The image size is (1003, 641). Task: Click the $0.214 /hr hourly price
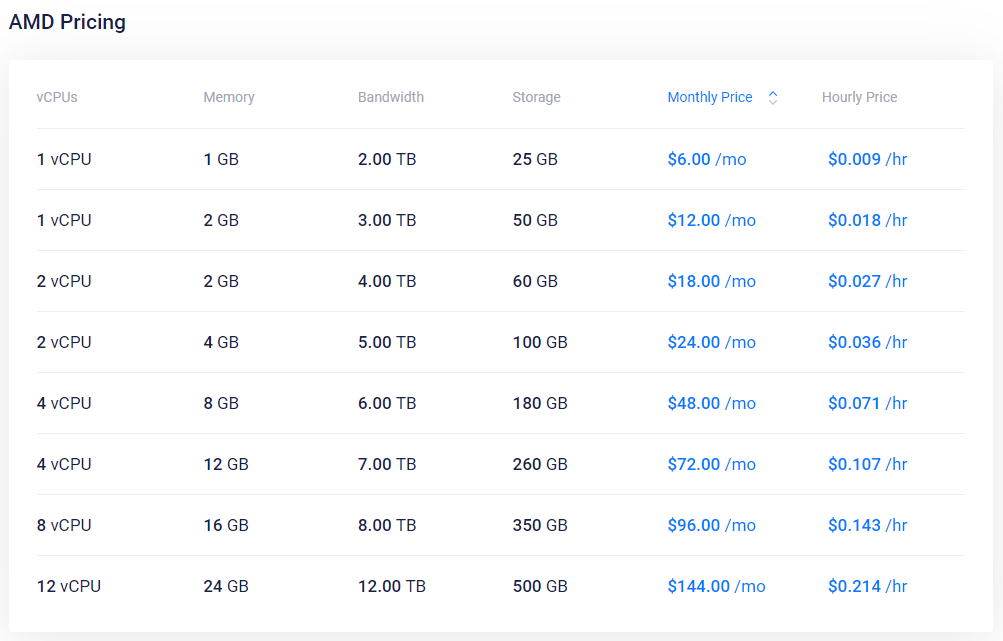click(867, 586)
